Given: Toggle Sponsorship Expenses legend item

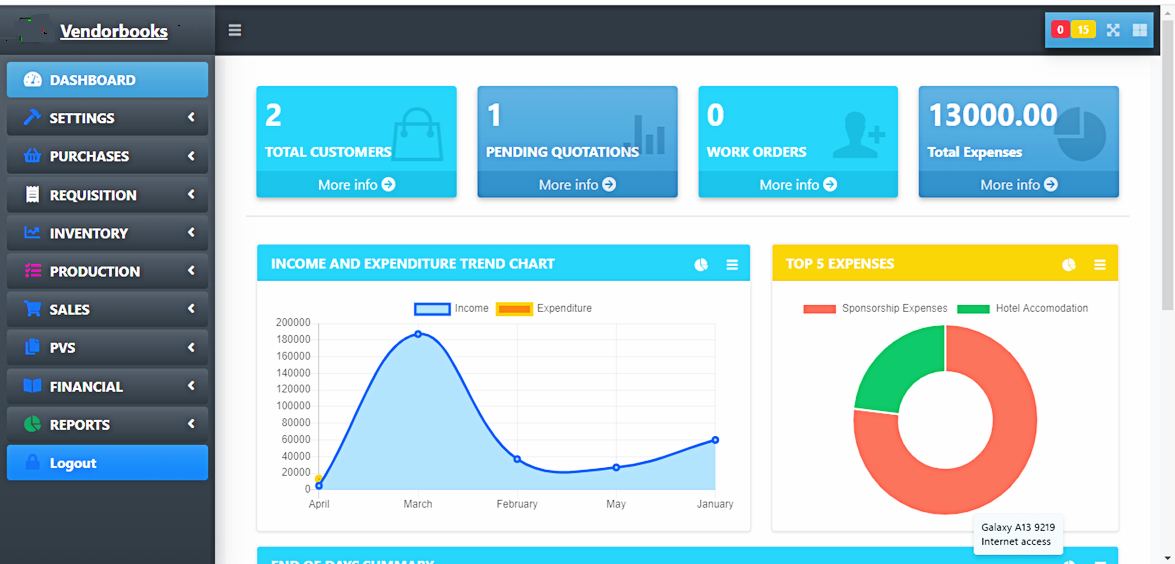Looking at the screenshot, I should tap(876, 309).
